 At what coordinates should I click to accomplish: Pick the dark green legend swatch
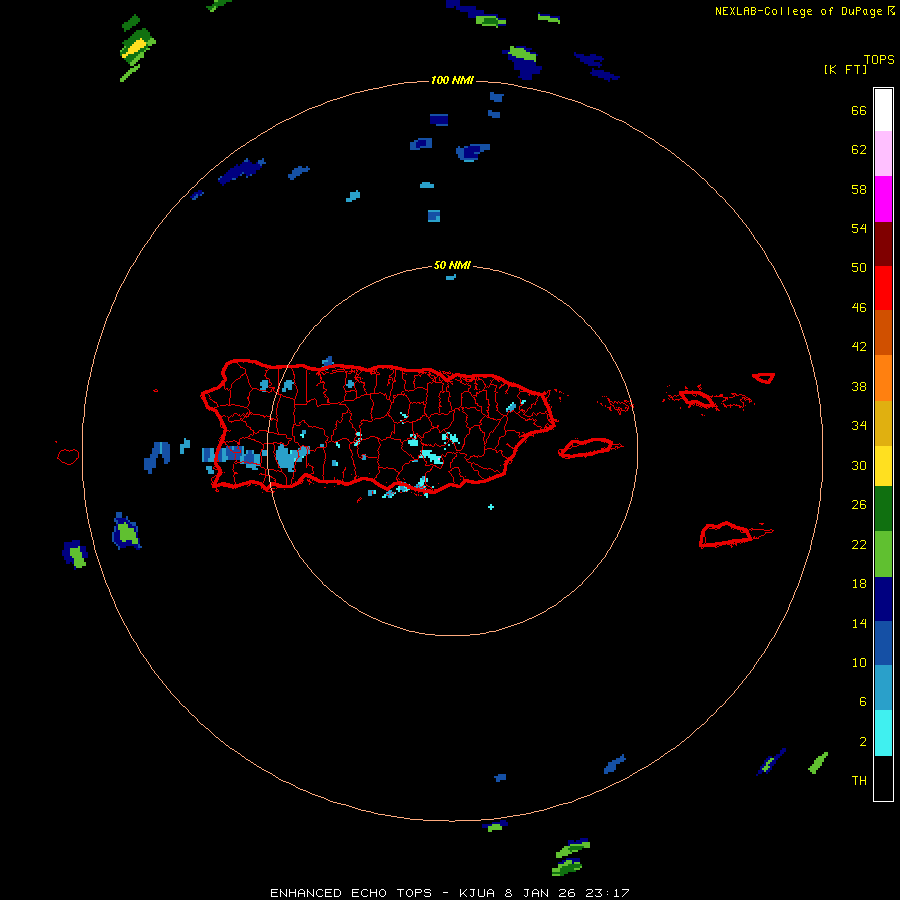click(883, 509)
